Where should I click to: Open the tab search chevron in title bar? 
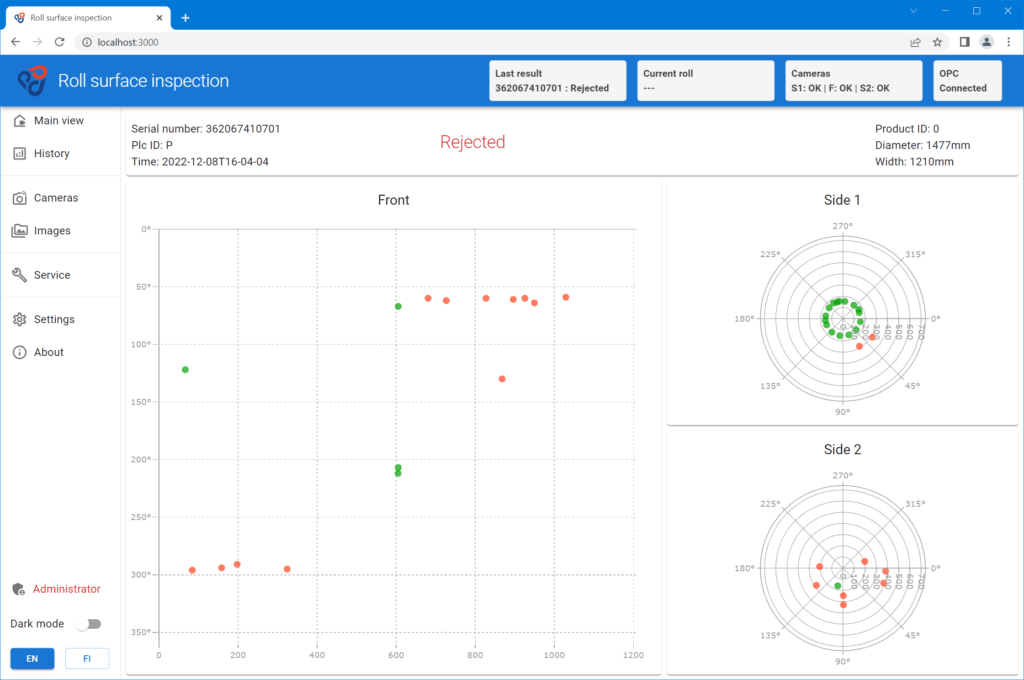(914, 10)
